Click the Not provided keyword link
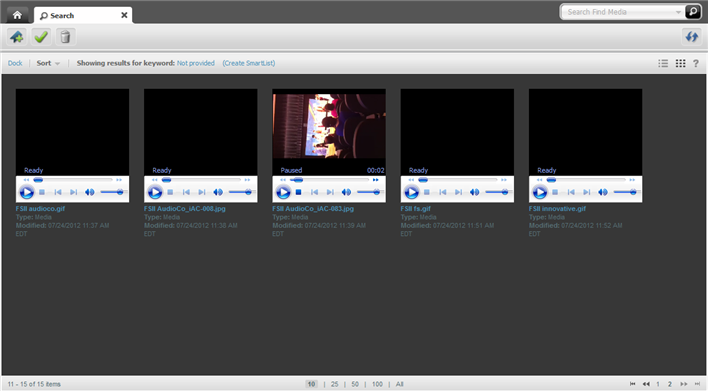 (196, 63)
